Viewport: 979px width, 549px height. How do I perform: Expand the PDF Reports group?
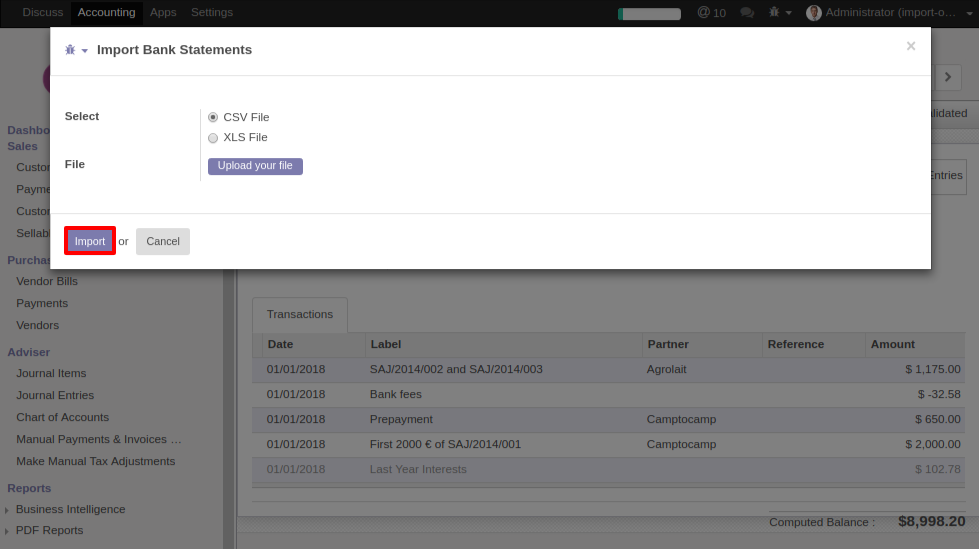(8, 531)
